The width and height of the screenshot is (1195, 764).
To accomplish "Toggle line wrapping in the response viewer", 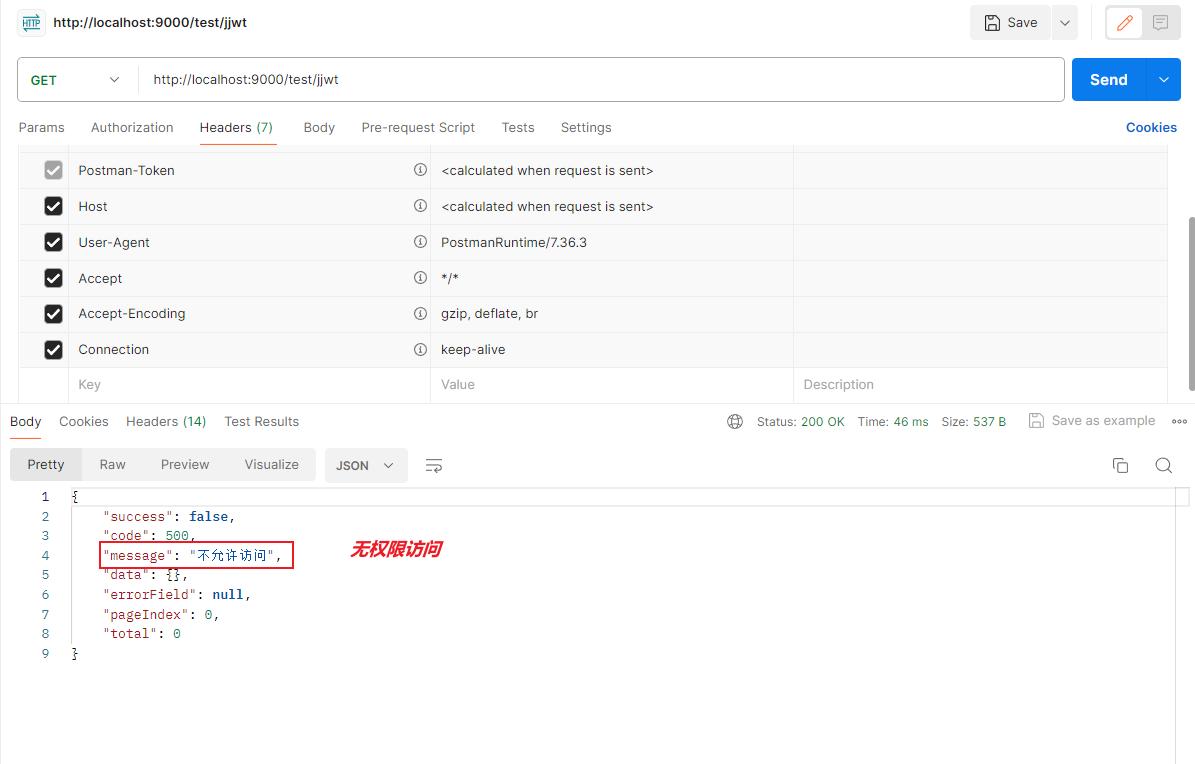I will tap(433, 465).
